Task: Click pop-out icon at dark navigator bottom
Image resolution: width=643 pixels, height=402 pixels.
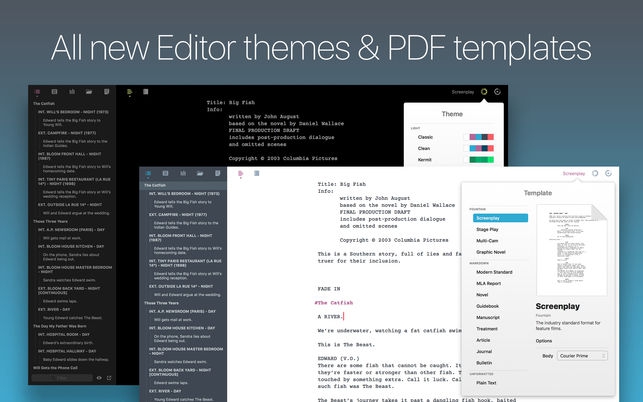Action: (x=109, y=378)
